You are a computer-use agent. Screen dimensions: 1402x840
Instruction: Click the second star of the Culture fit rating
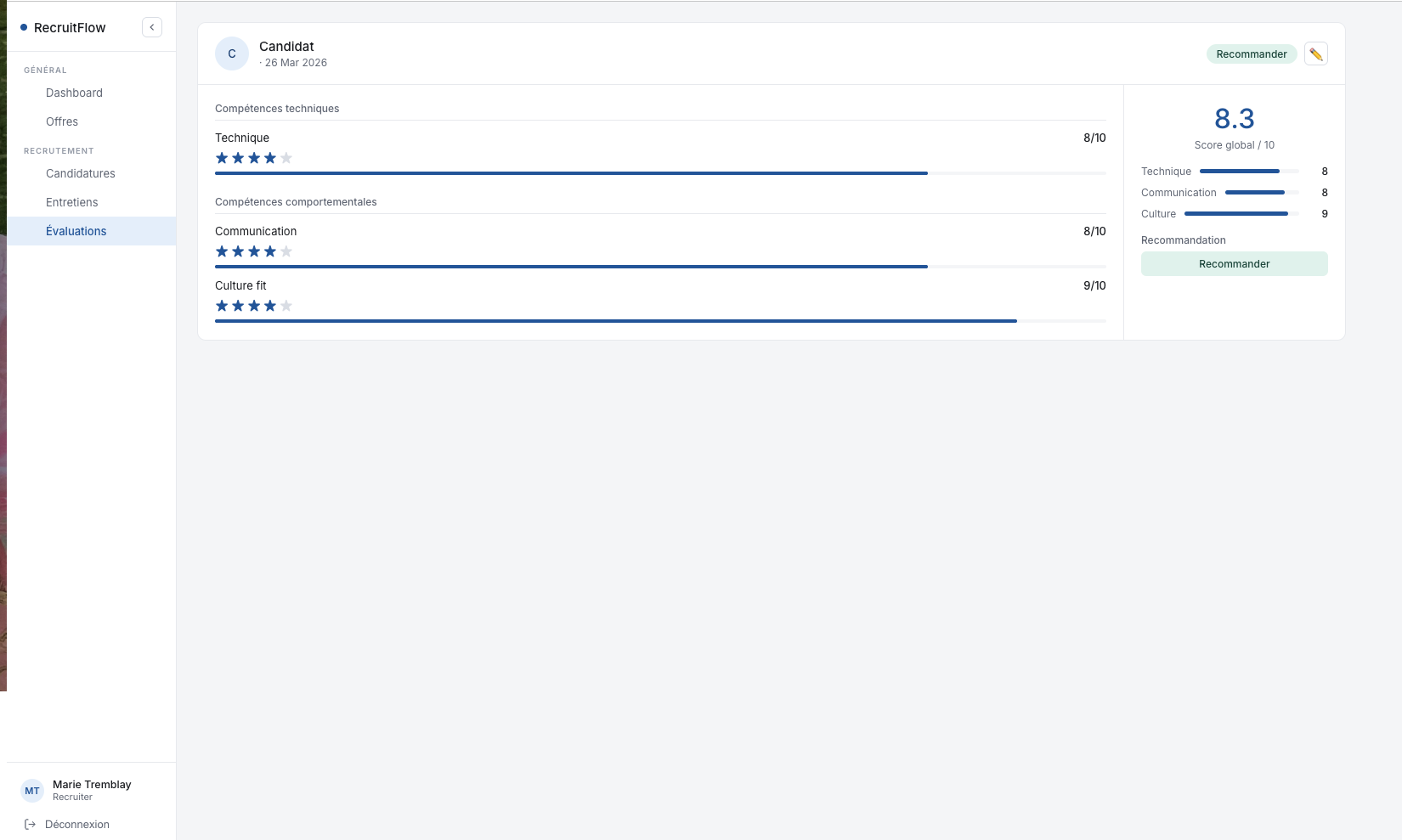(x=238, y=305)
